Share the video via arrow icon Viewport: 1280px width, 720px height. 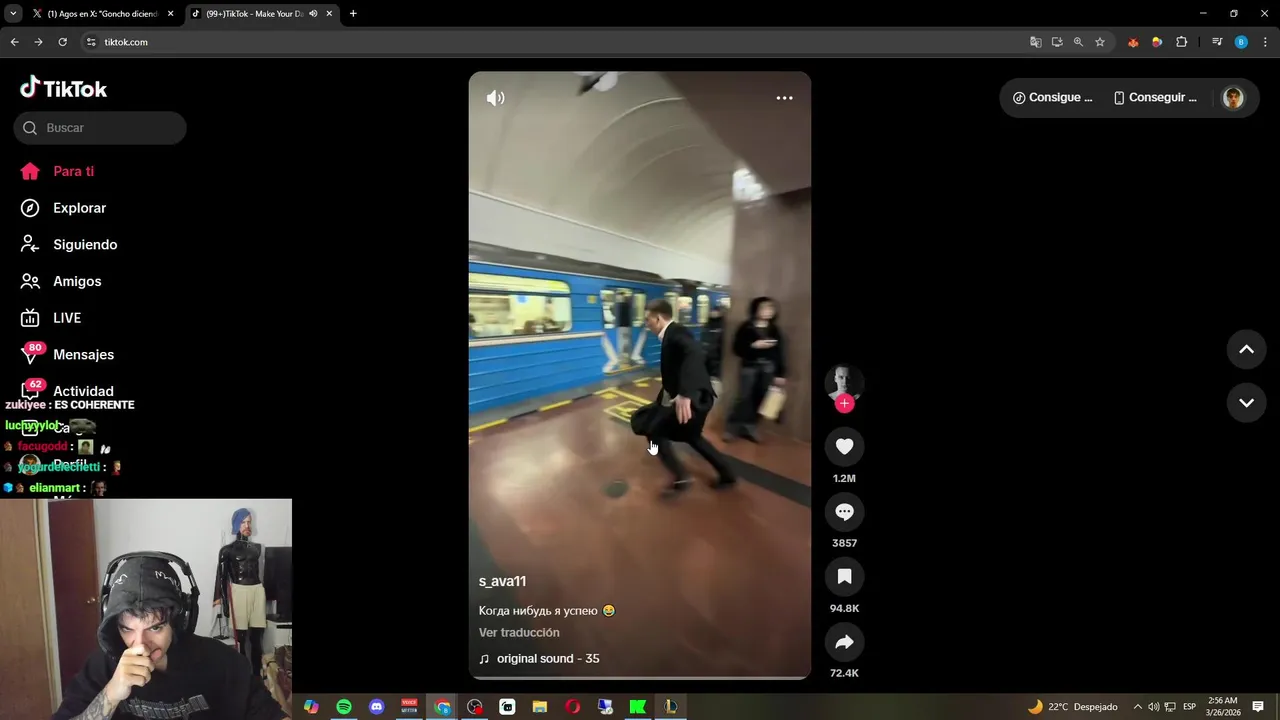[844, 642]
